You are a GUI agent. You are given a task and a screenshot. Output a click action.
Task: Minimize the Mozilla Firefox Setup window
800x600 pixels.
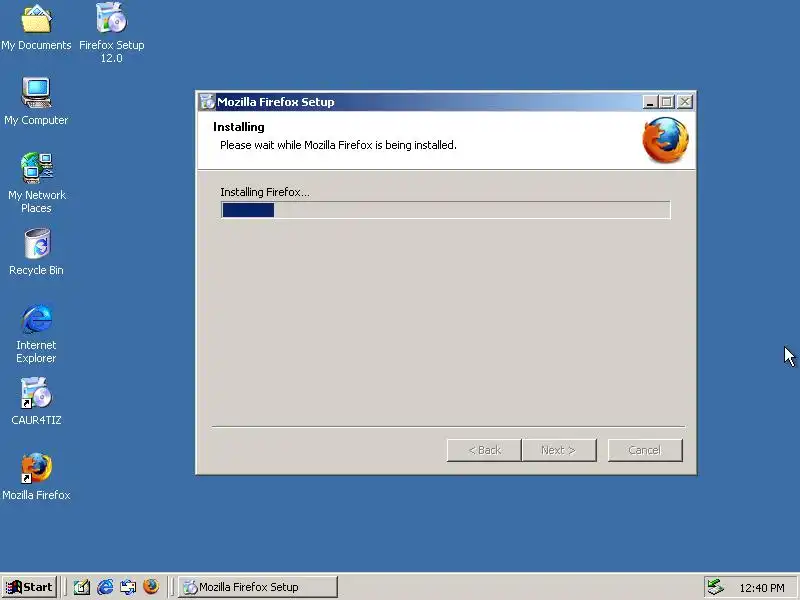[x=649, y=102]
